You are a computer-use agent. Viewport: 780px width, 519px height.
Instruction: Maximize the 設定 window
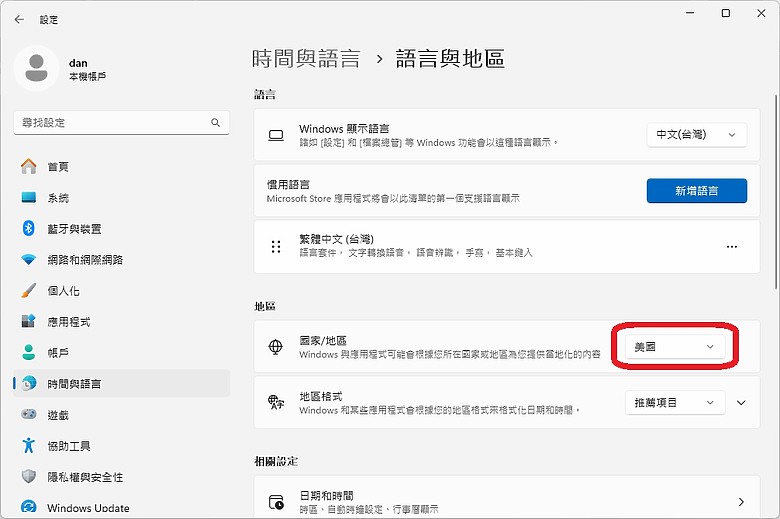coord(726,13)
